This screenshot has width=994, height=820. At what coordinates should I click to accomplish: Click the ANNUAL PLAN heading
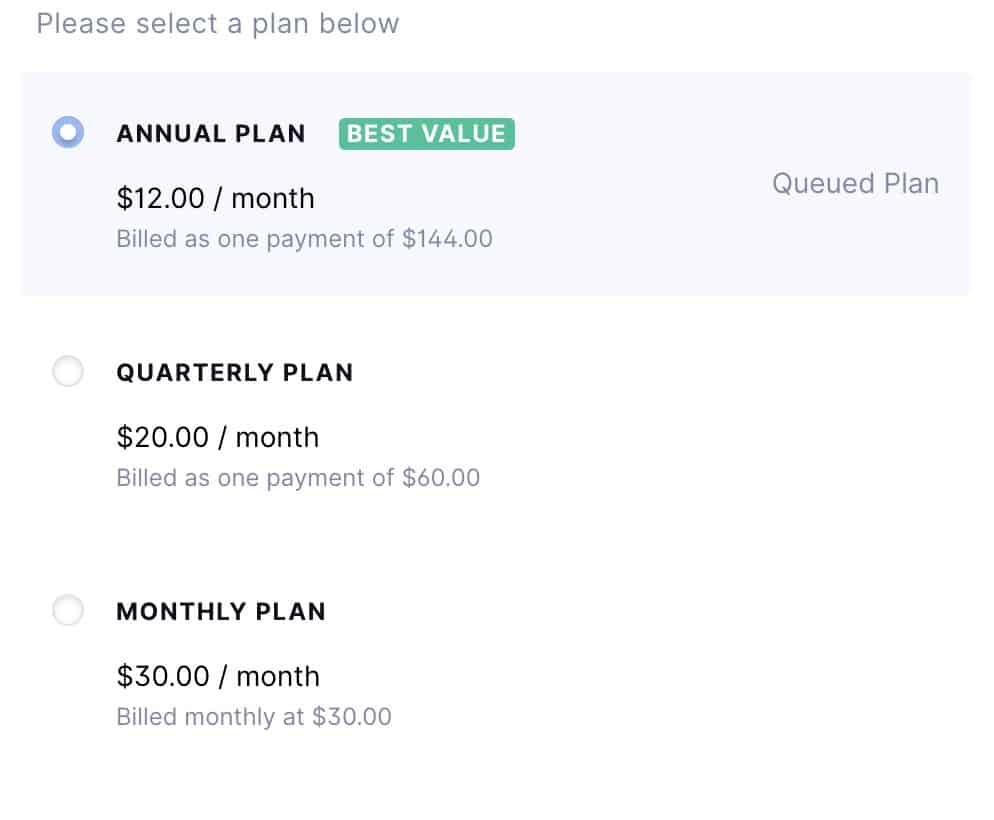[x=211, y=134]
